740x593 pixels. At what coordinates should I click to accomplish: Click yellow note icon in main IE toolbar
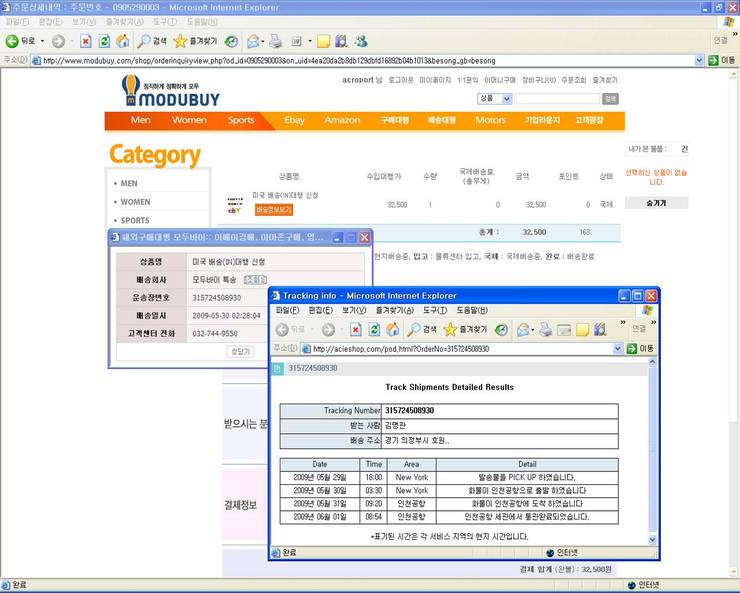pyautogui.click(x=323, y=42)
